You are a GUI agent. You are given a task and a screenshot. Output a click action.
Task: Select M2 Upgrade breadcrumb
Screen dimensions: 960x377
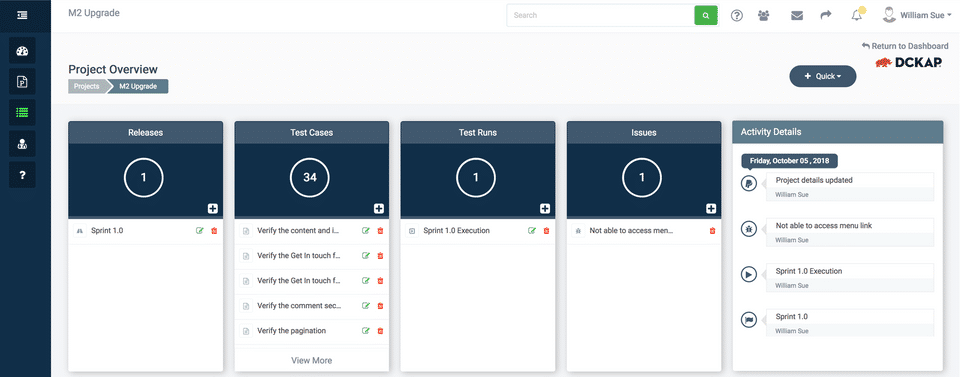click(138, 86)
